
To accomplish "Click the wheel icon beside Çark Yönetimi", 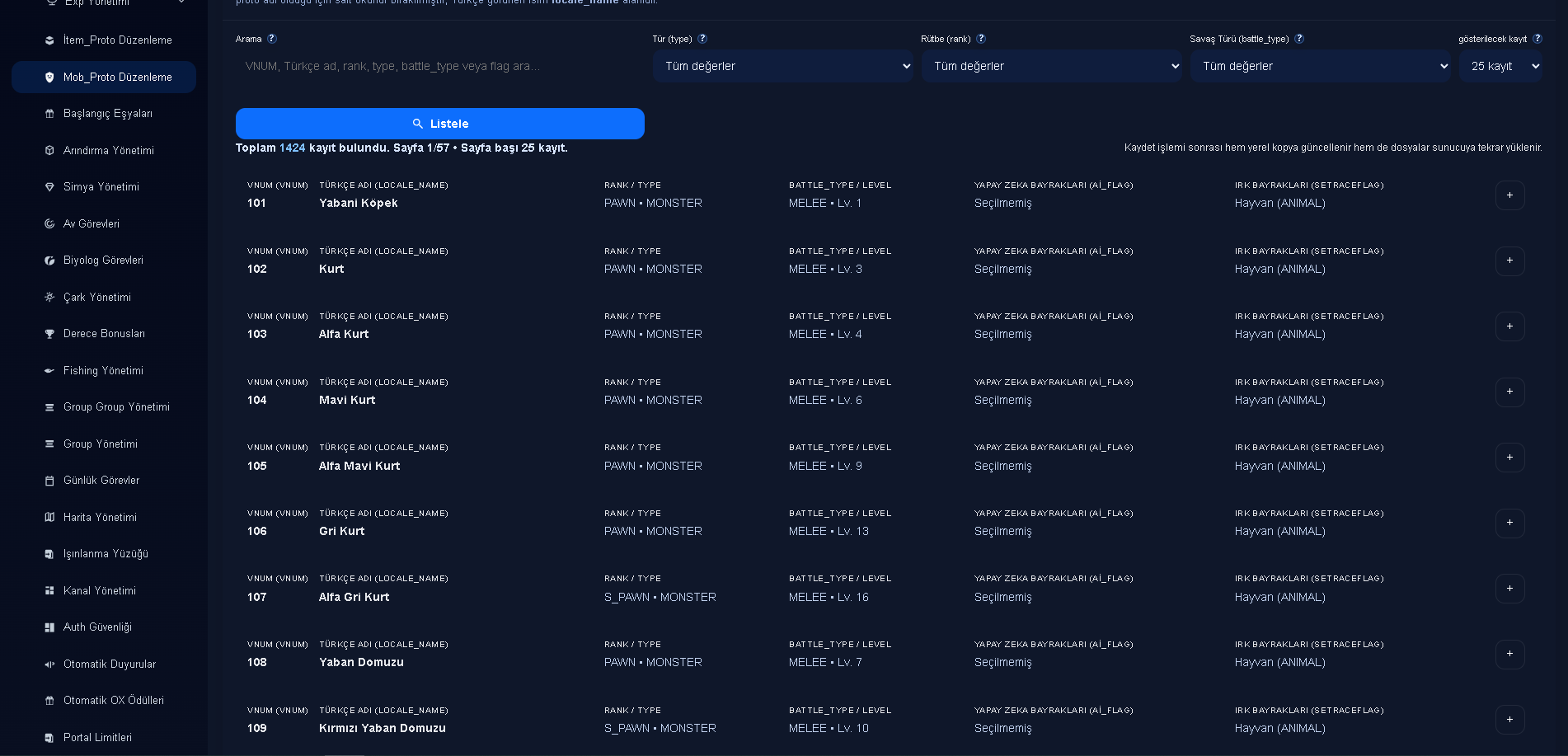I will [x=49, y=298].
